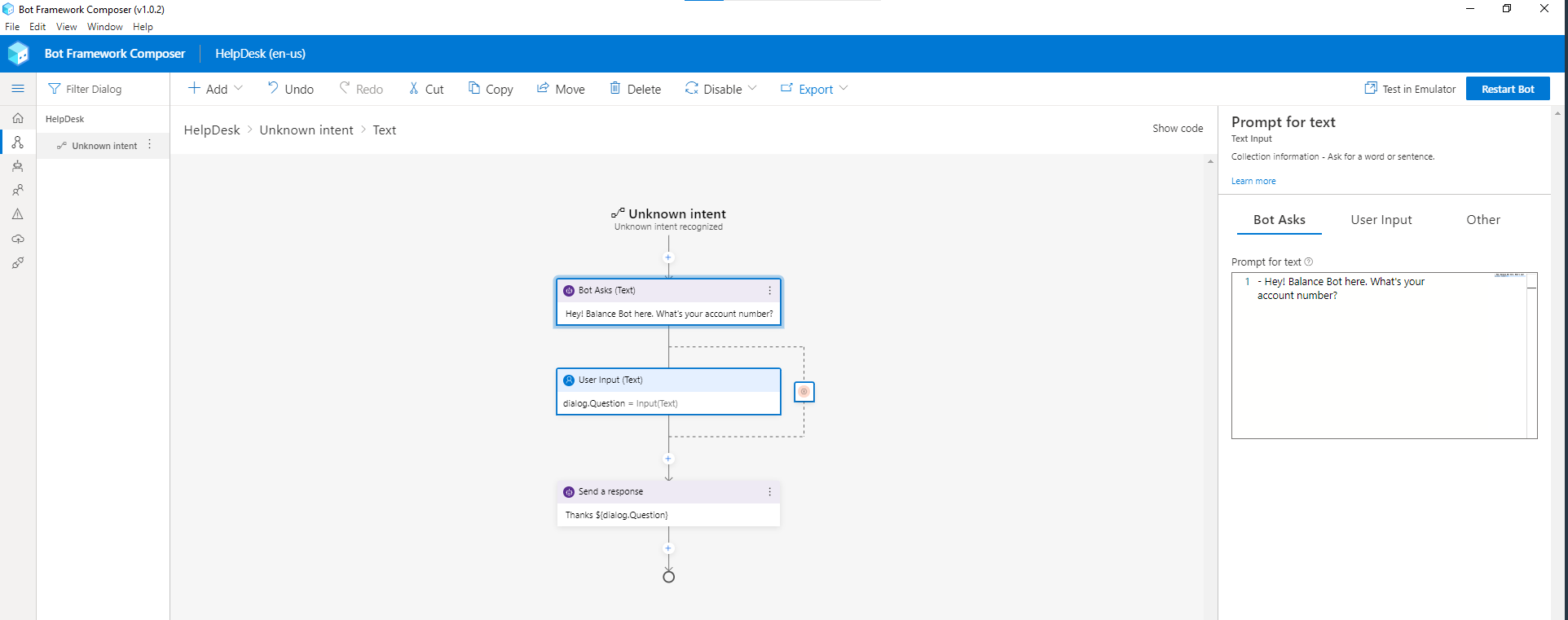
Task: Click the Restart Bot button
Action: coord(1508,89)
